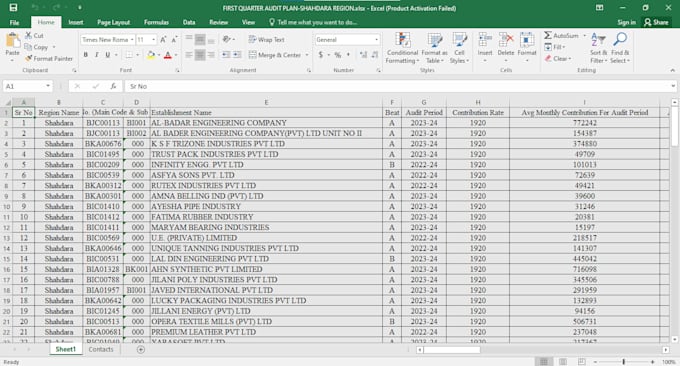Open the File menu

point(14,22)
